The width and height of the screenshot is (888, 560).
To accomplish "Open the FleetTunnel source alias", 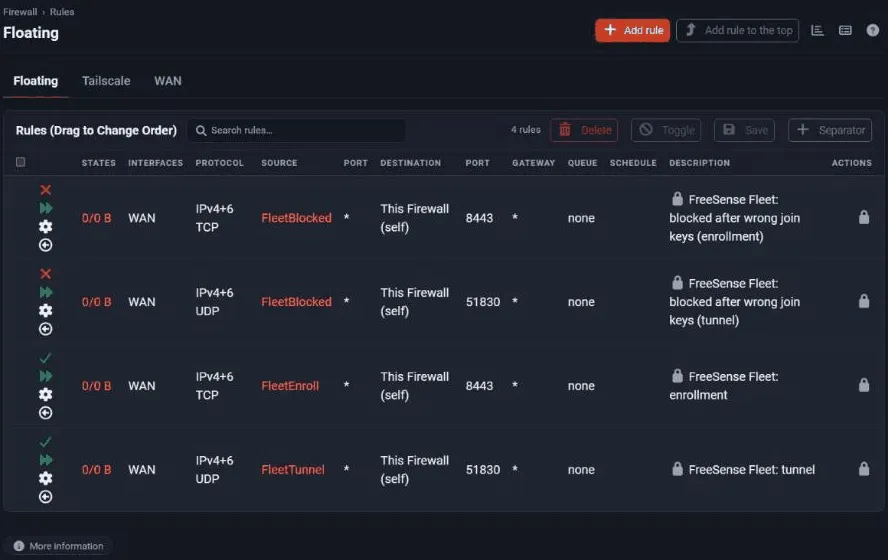I will [293, 469].
